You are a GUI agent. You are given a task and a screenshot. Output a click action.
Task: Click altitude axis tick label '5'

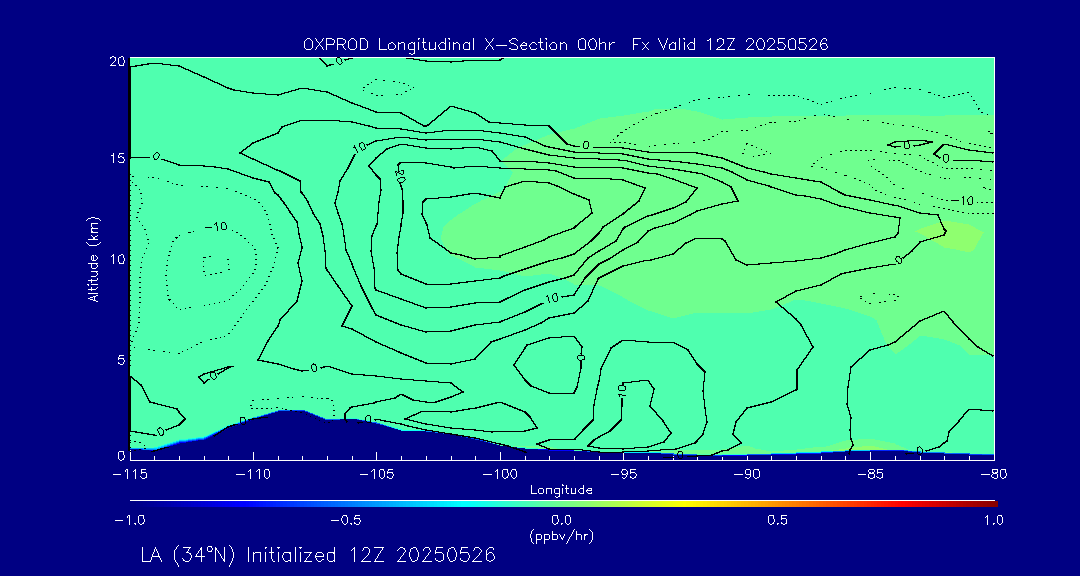coord(121,360)
